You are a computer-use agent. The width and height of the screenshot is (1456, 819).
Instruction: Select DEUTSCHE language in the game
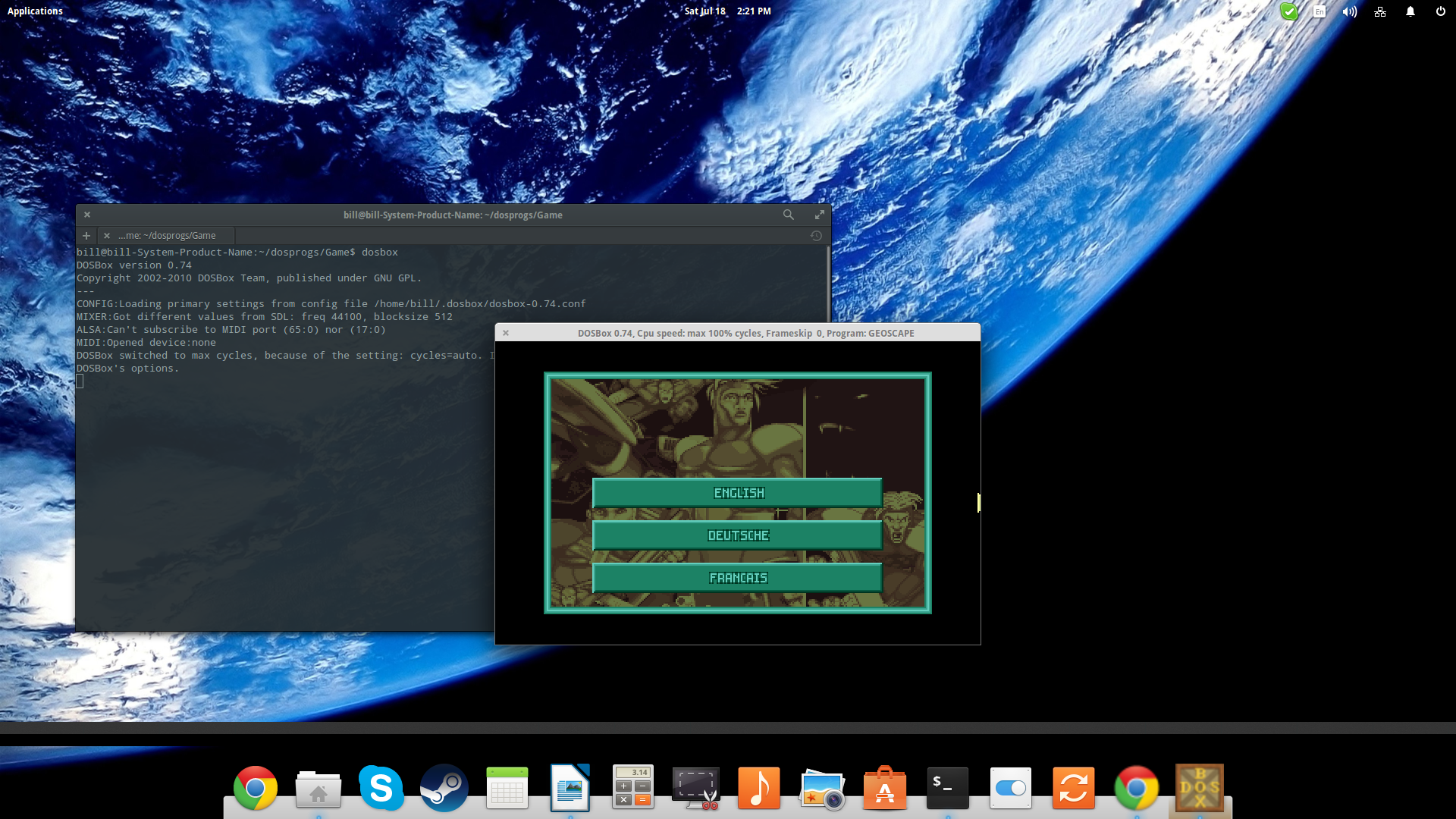(737, 535)
